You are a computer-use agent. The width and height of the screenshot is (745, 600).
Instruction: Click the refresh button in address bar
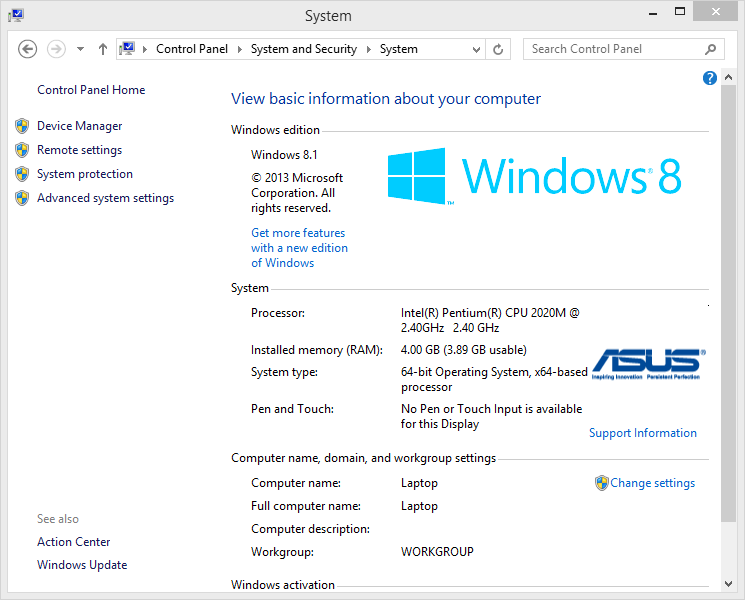[498, 49]
